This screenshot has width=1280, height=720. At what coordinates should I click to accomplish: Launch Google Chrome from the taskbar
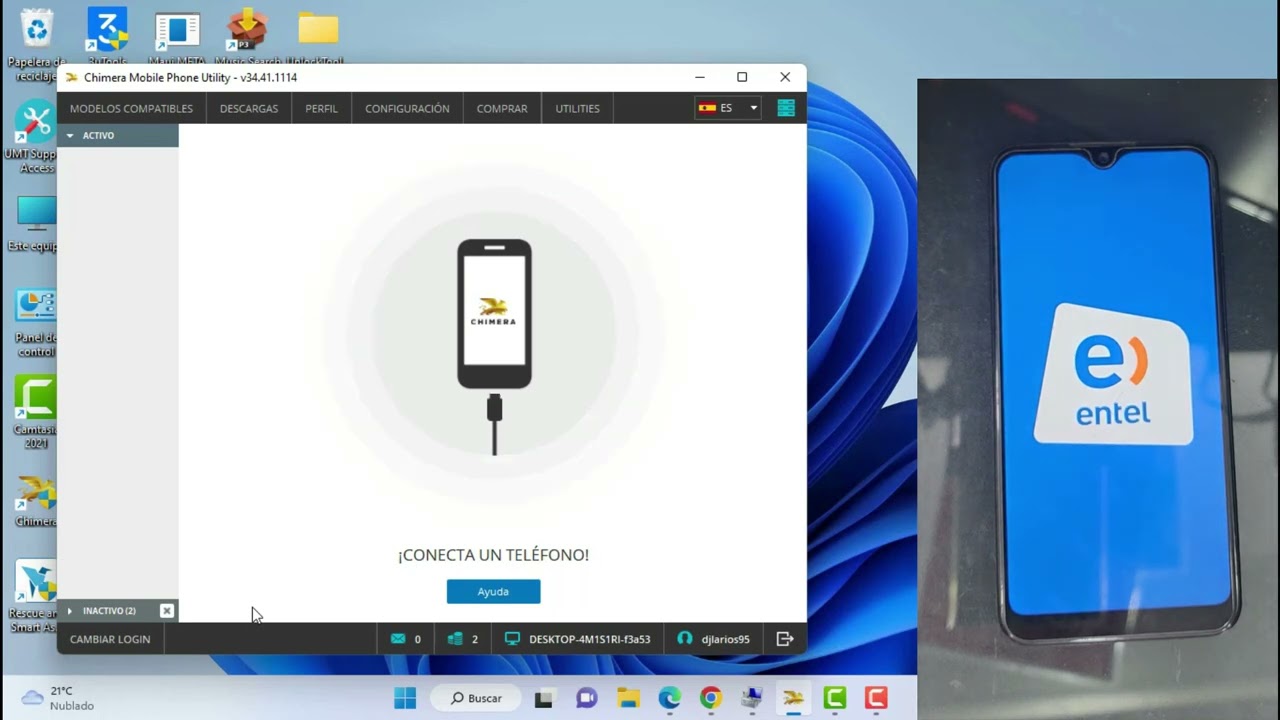pyautogui.click(x=711, y=698)
